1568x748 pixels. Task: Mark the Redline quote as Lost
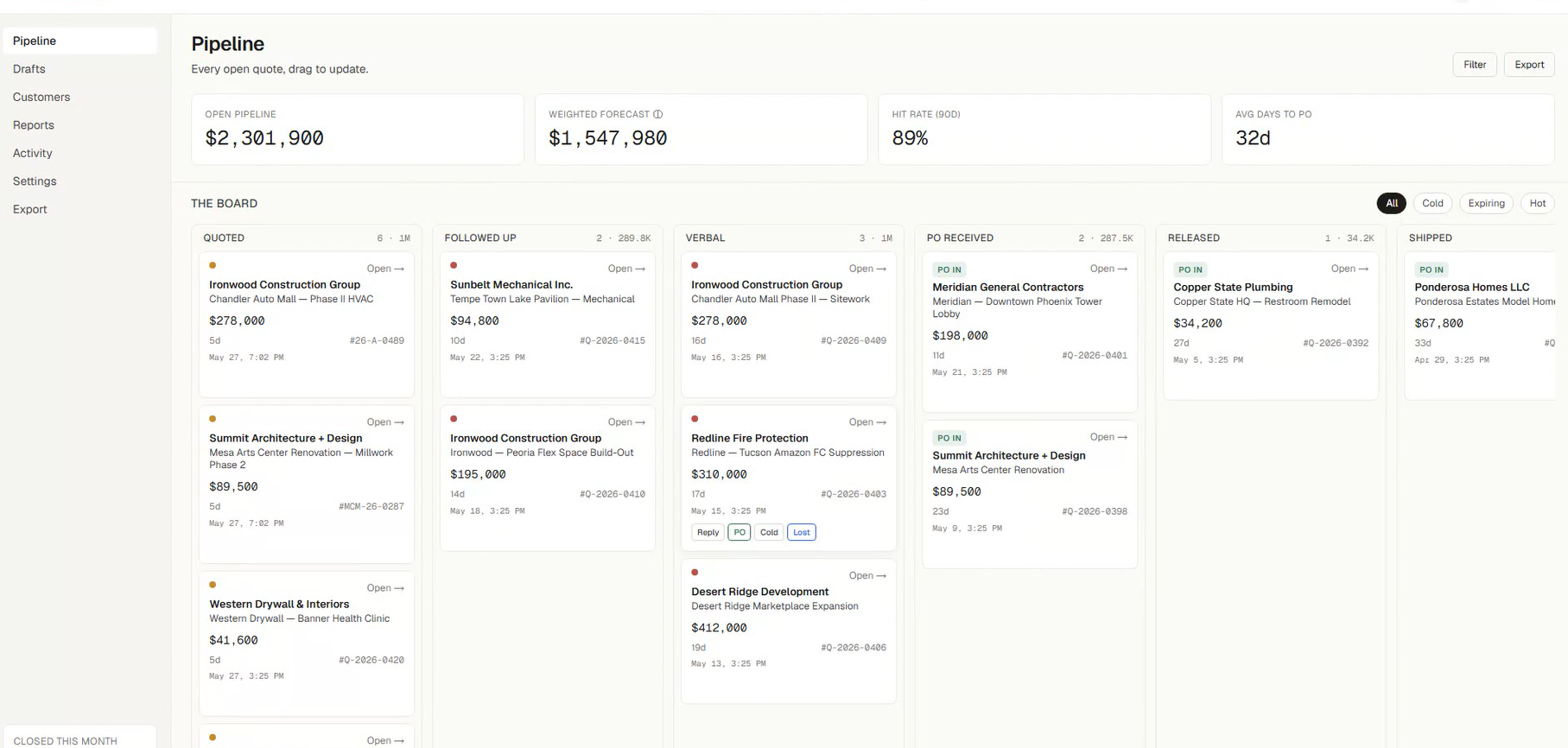tap(802, 532)
